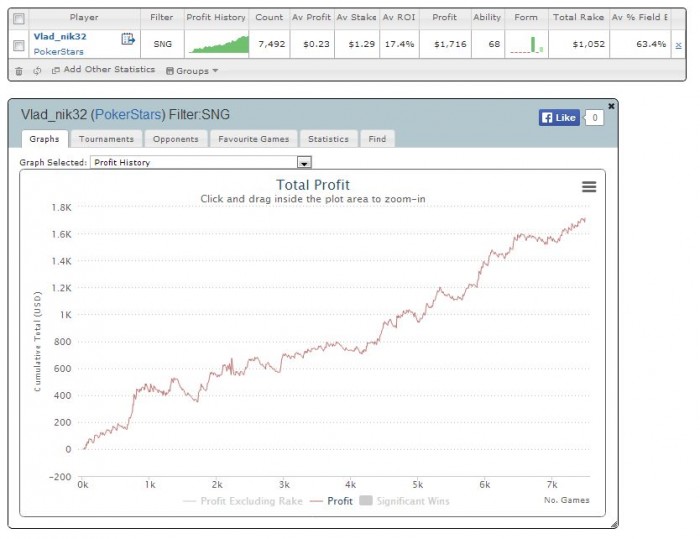Sort by the Count column header
Screen dimensions: 700x539
coord(269,17)
